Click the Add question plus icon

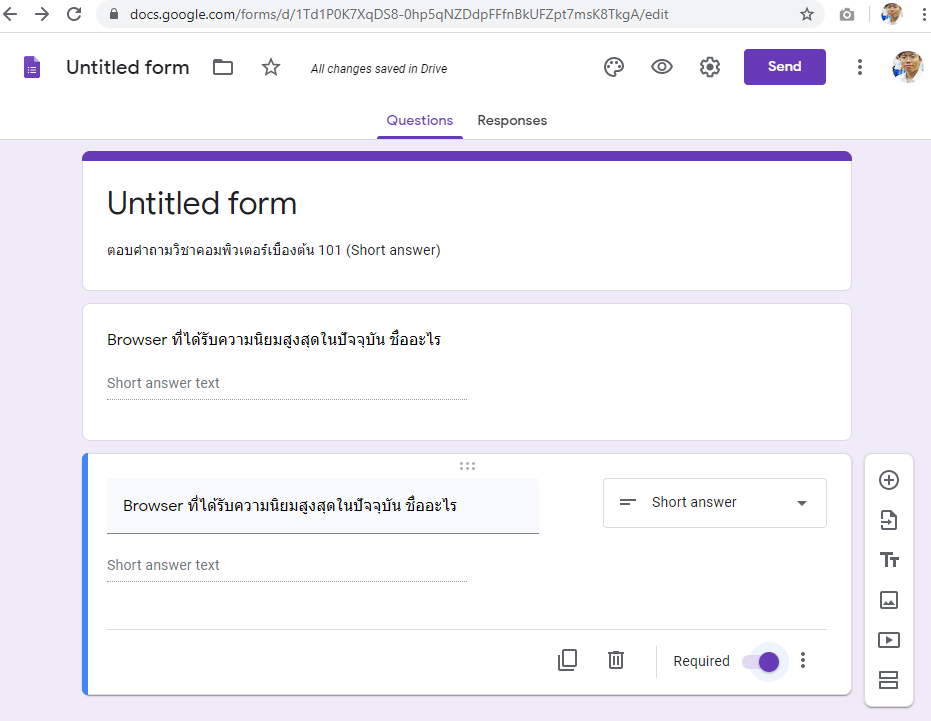click(888, 480)
